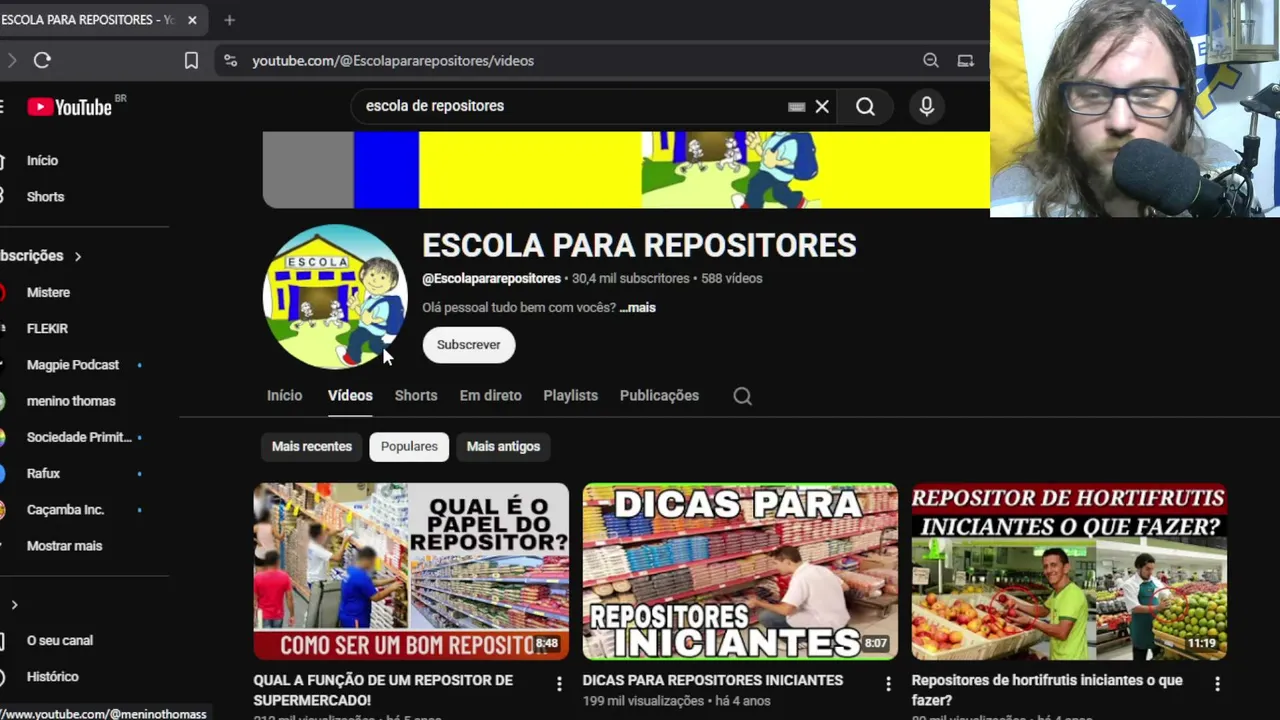
Task: Open video title 'QUAL A FUNÇÃO DE UM REPOSITOR'
Action: pyautogui.click(x=383, y=690)
